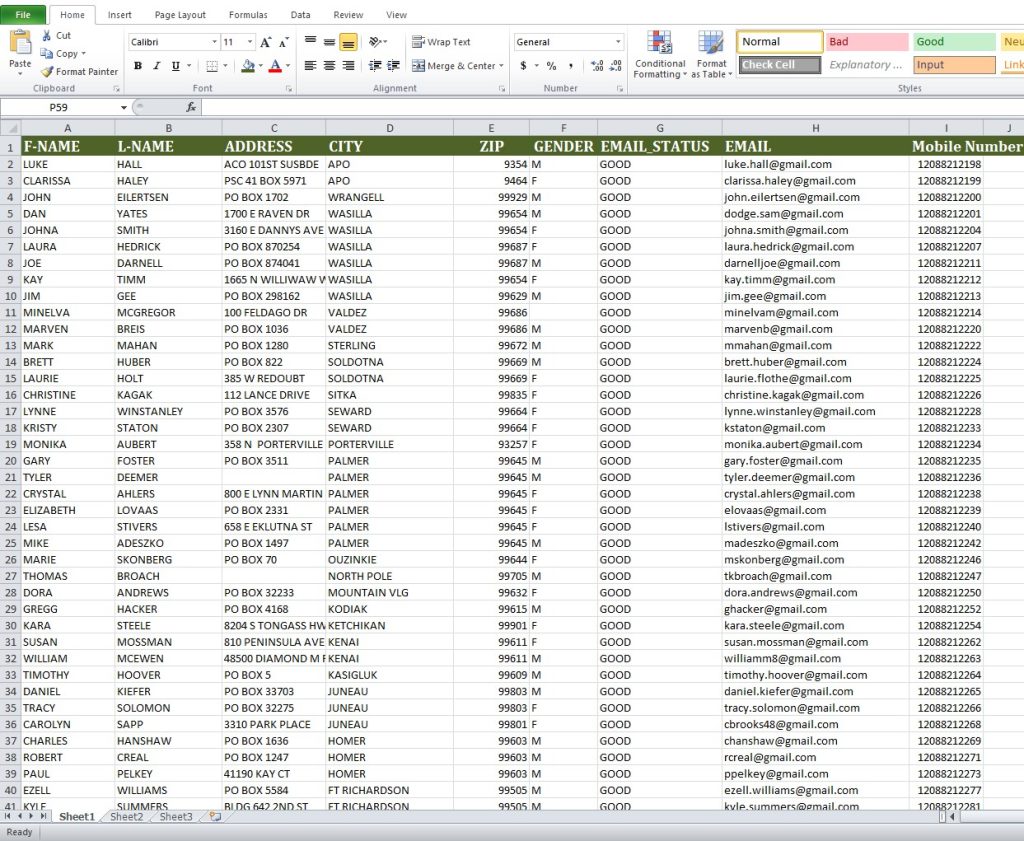Apply Percent Style format

click(x=552, y=66)
